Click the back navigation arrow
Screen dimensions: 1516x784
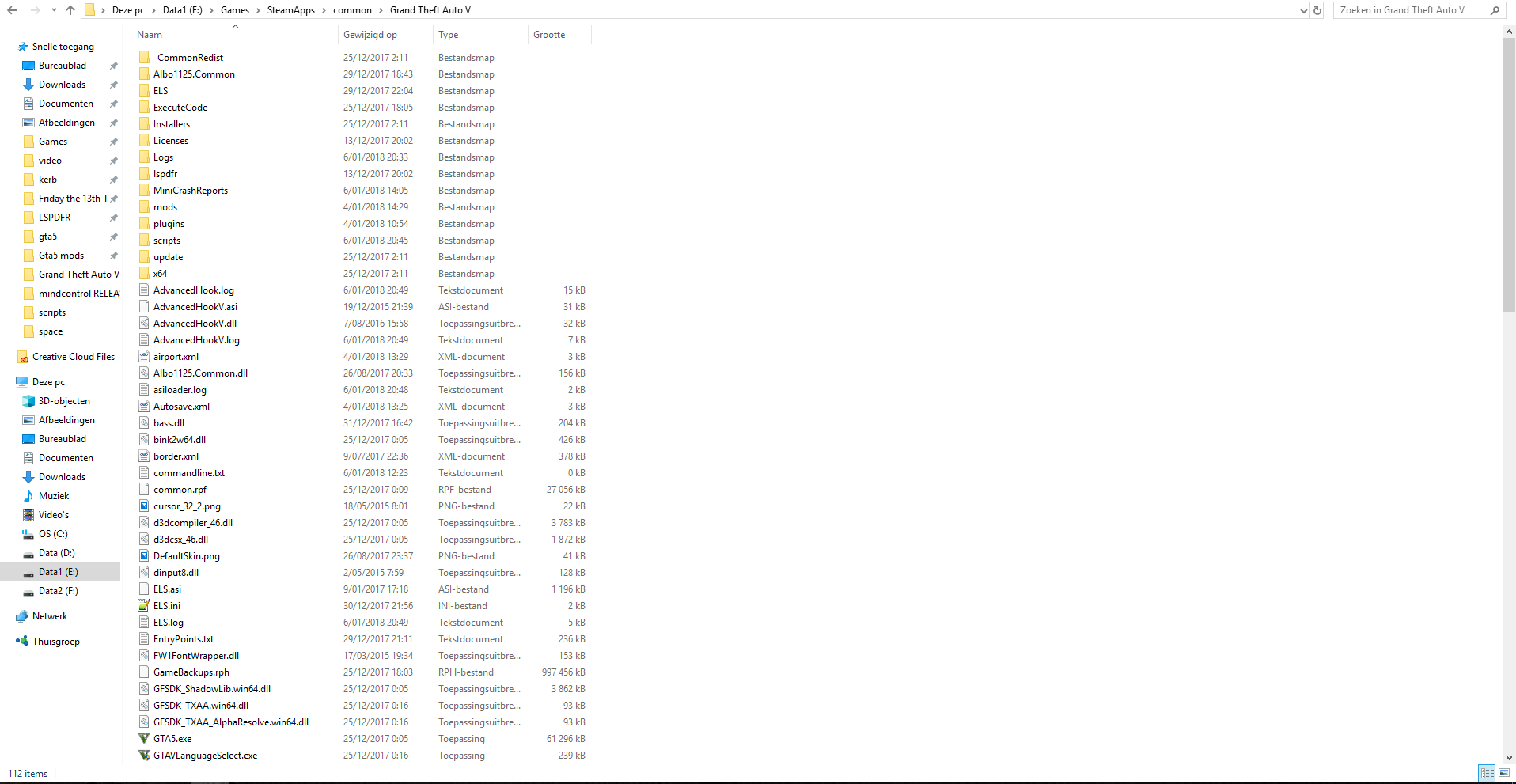[x=12, y=10]
